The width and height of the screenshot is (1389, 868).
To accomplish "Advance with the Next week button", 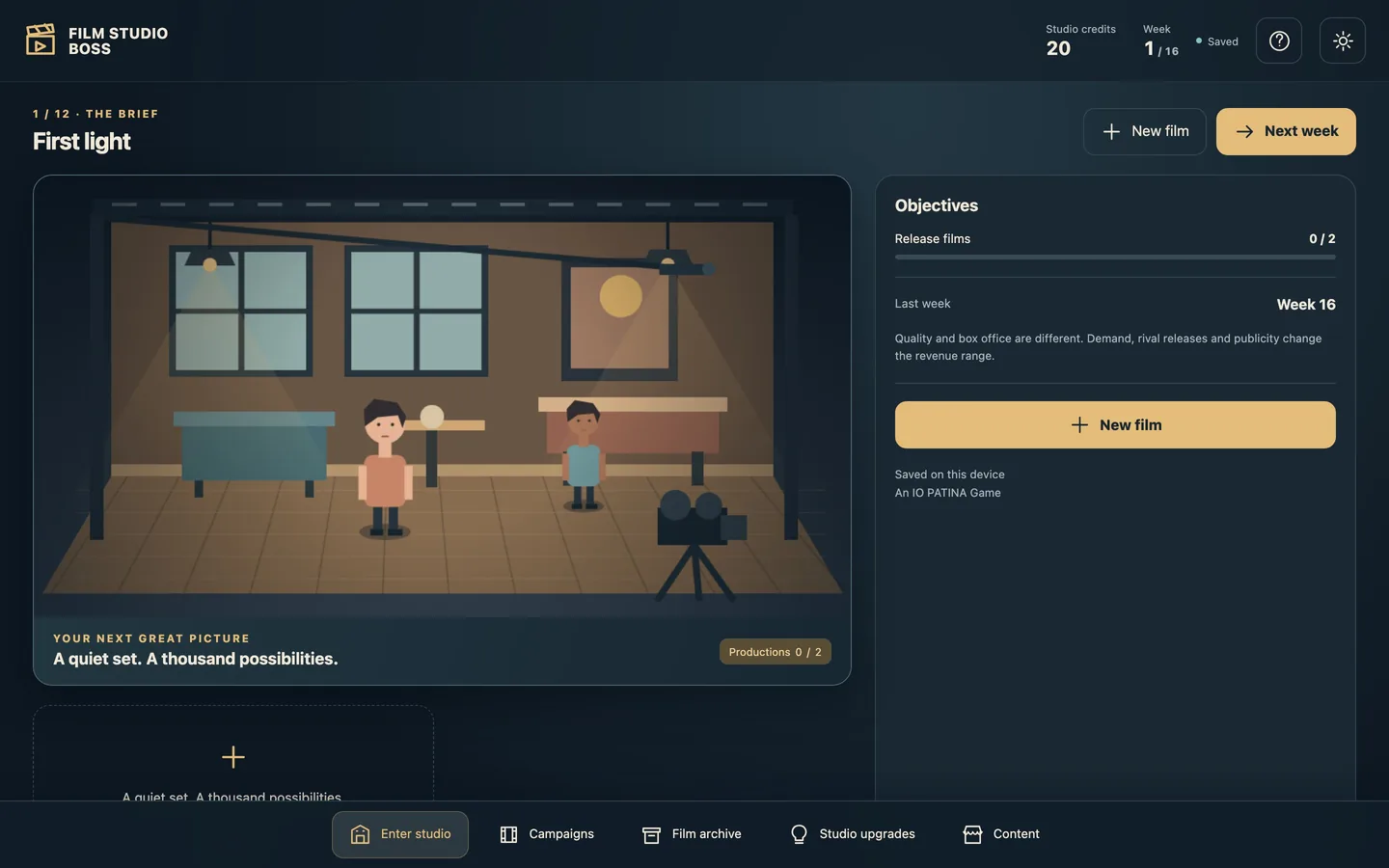I will tap(1286, 131).
